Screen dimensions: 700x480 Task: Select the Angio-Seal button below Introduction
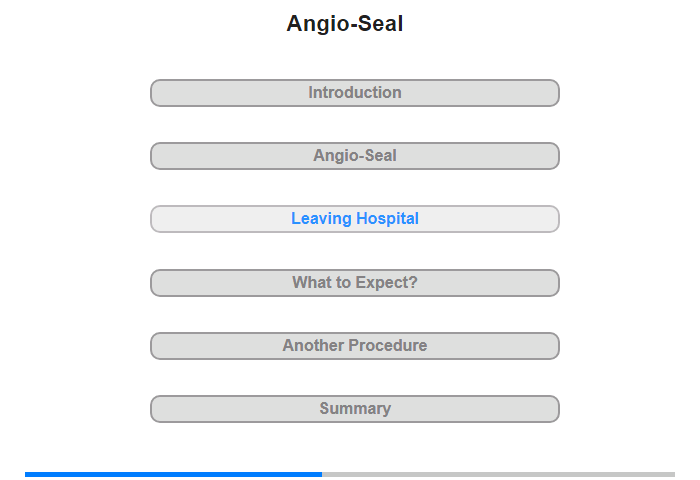pos(354,156)
